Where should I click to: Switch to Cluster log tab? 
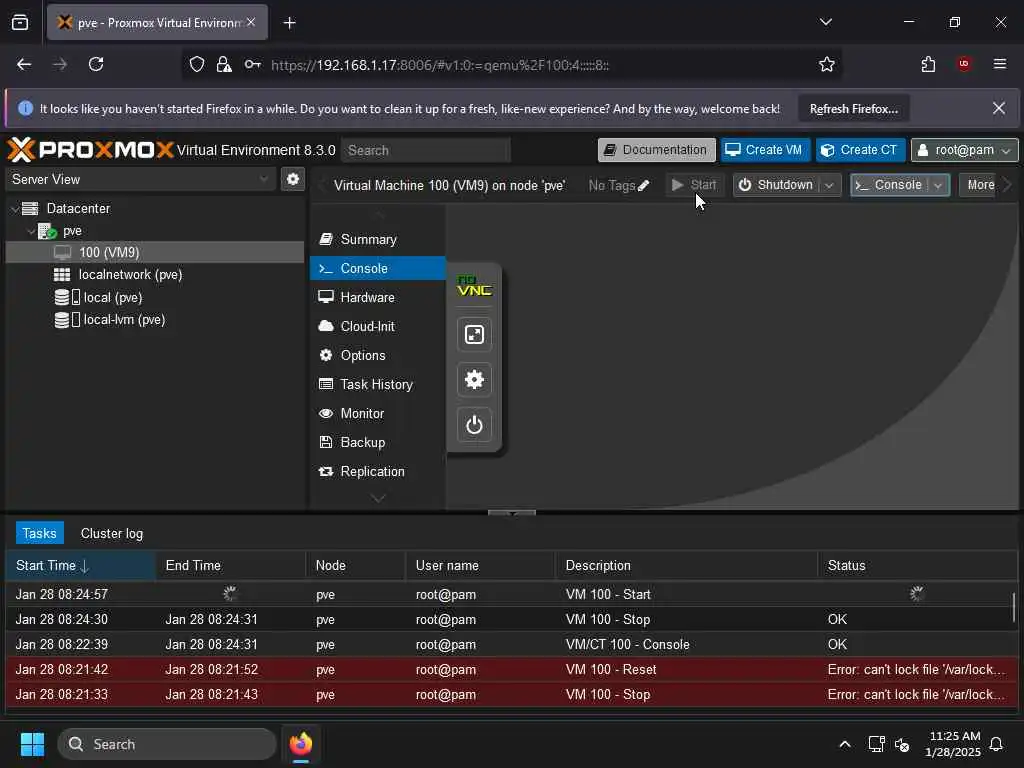click(x=112, y=534)
